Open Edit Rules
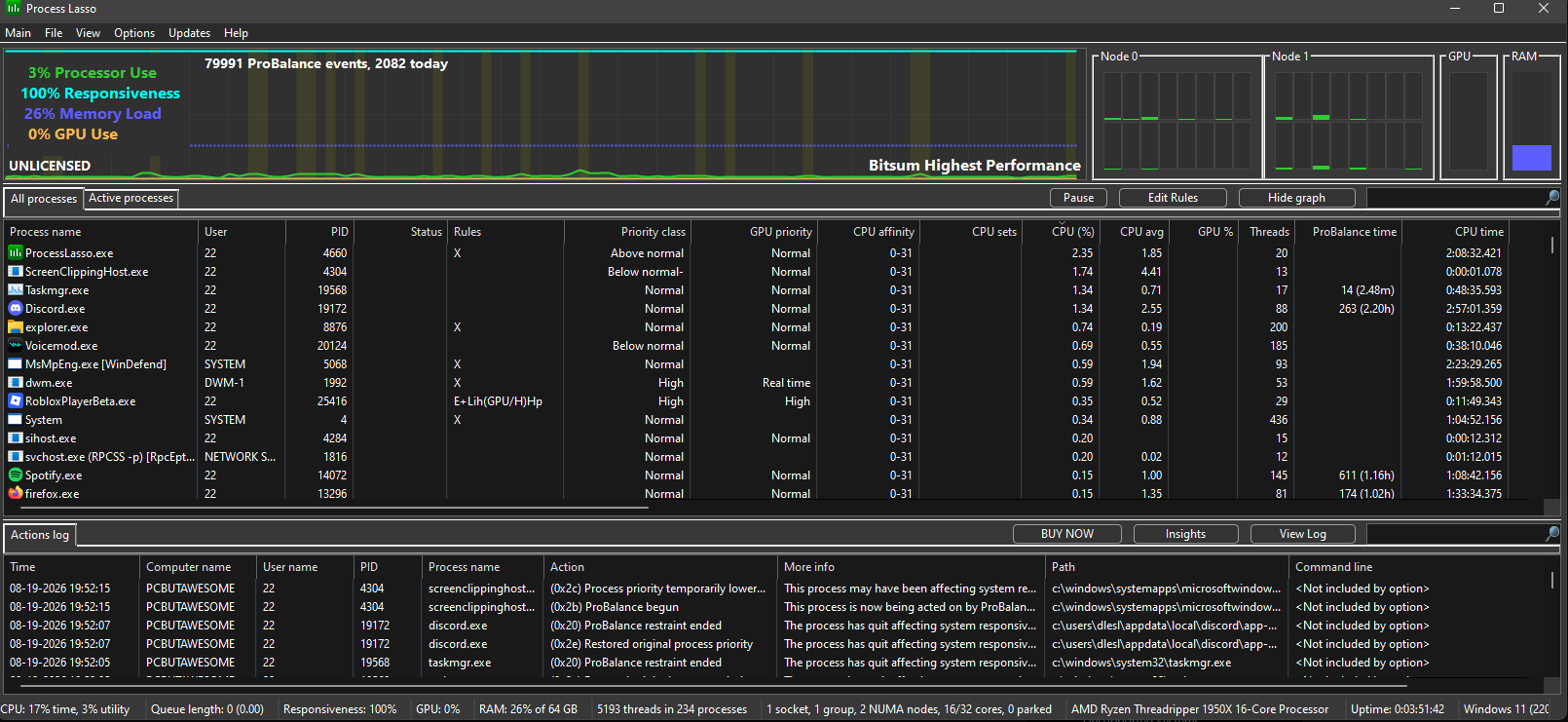Viewport: 1568px width, 722px height. (x=1173, y=198)
